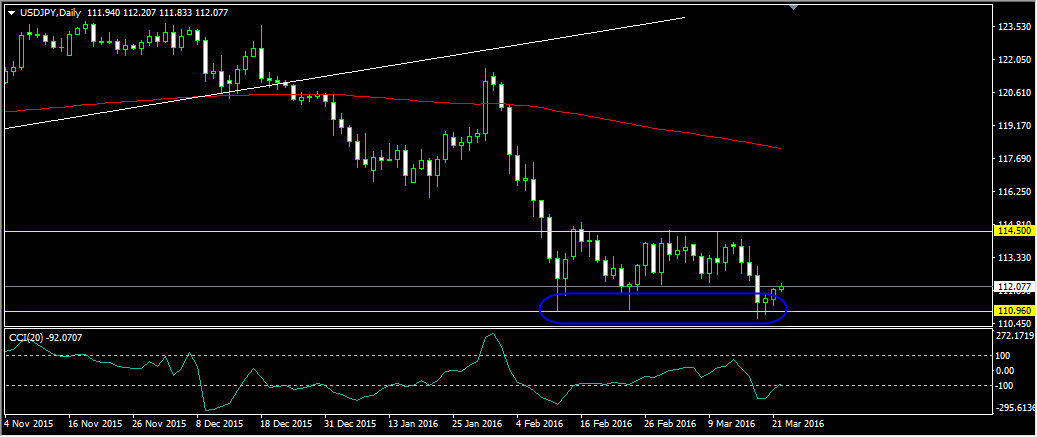Click the 16 Feb 2016 date label
Screen dimensions: 1037x437
[x=606, y=423]
